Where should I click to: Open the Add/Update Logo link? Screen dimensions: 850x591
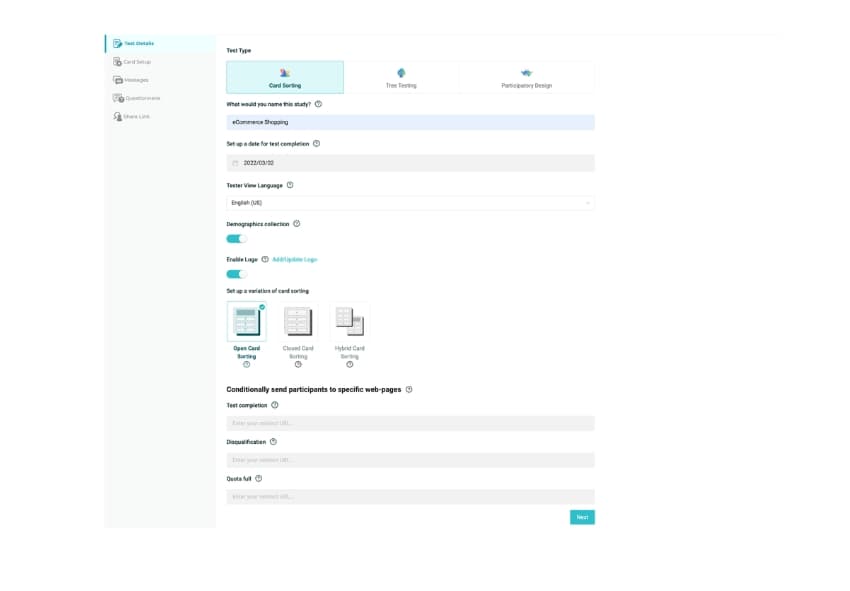[295, 258]
